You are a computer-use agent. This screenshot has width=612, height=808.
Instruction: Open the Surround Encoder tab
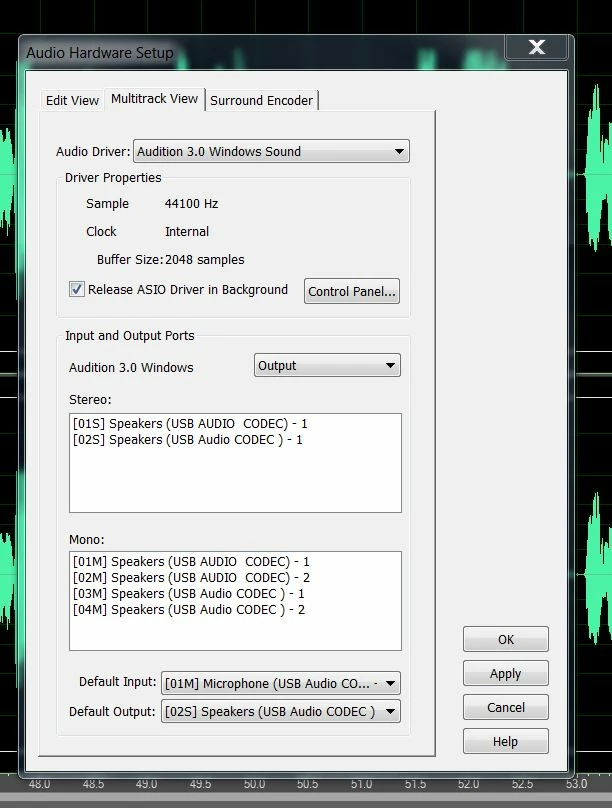[x=262, y=100]
